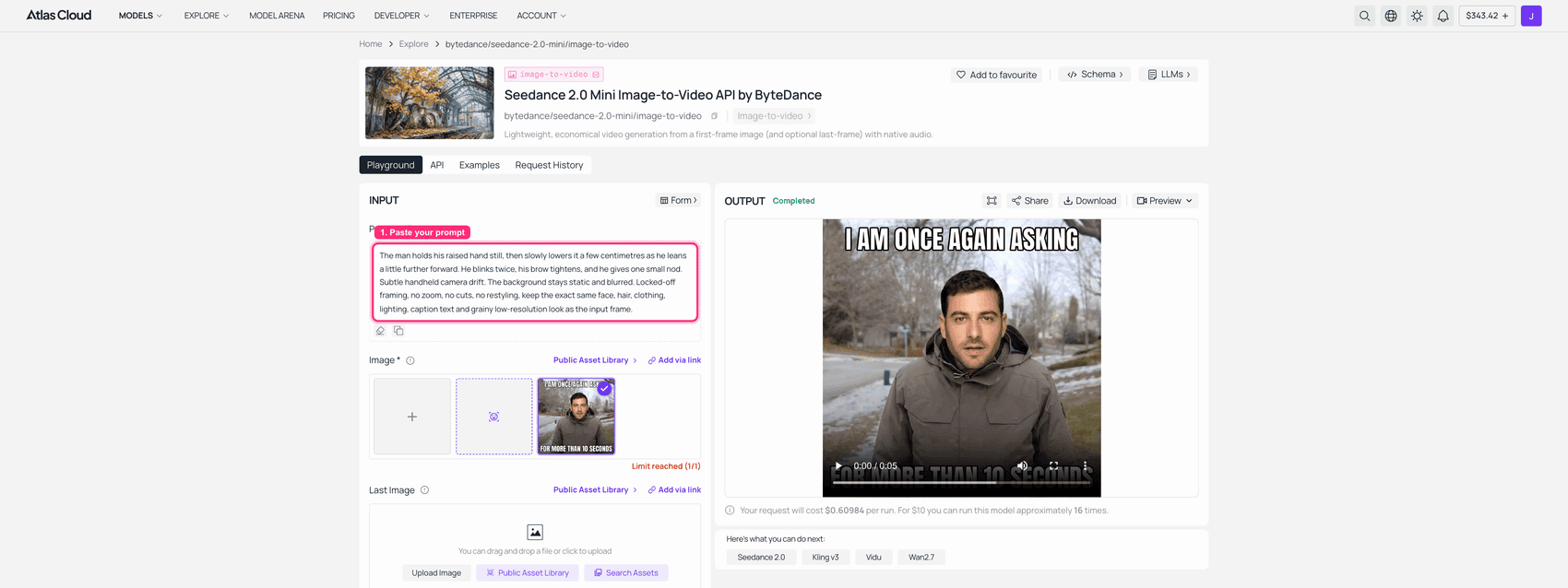Go to Explore breadcrumb

click(413, 44)
